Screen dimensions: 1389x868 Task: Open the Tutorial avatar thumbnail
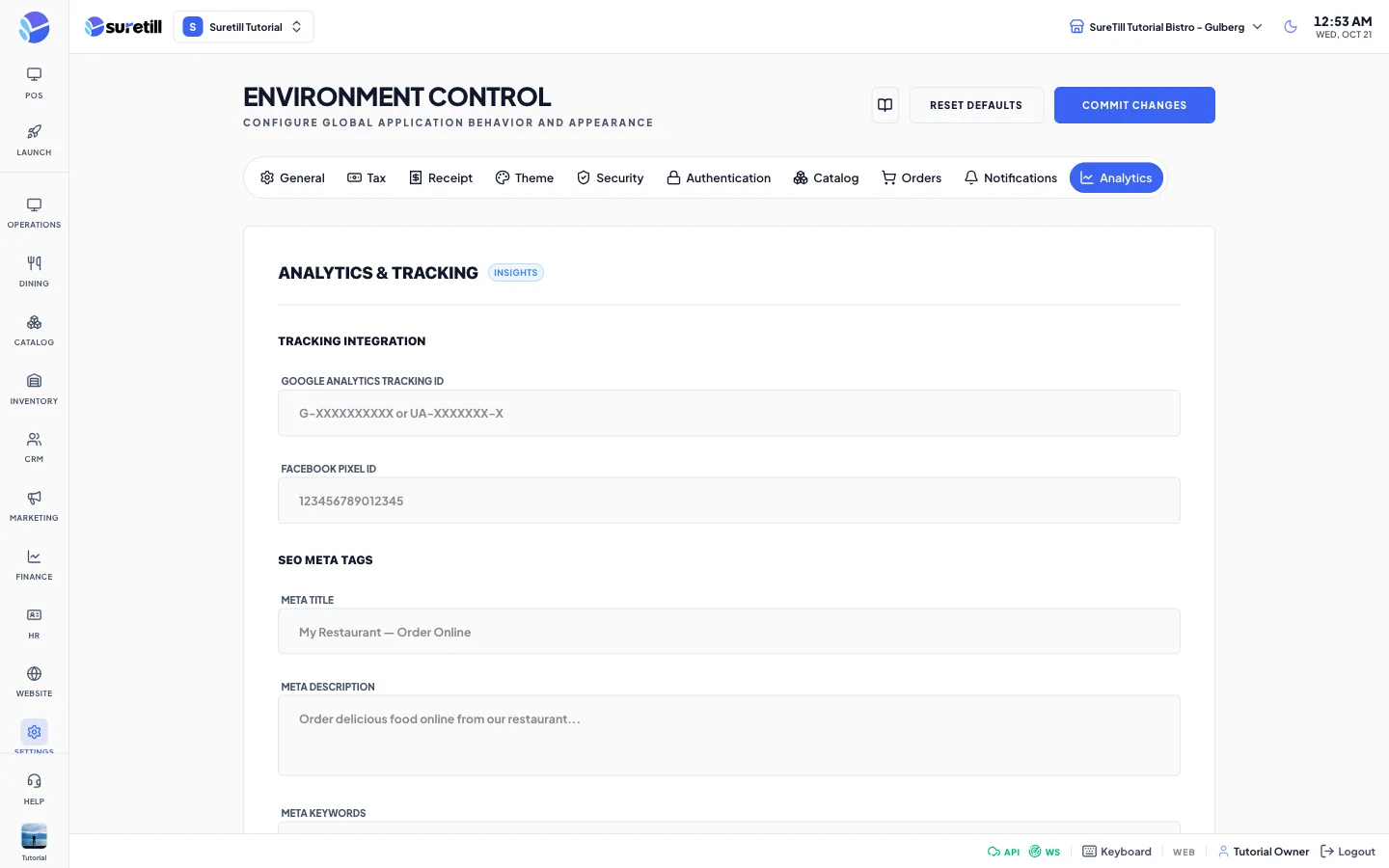pyautogui.click(x=34, y=836)
